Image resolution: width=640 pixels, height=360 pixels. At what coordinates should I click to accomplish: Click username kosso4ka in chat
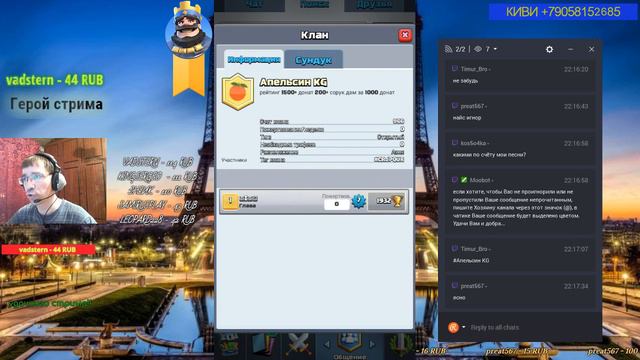tap(473, 143)
